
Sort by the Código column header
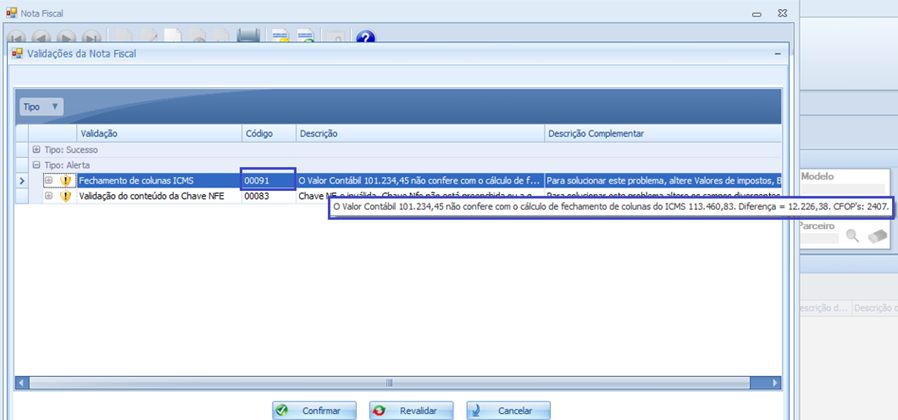tap(267, 133)
